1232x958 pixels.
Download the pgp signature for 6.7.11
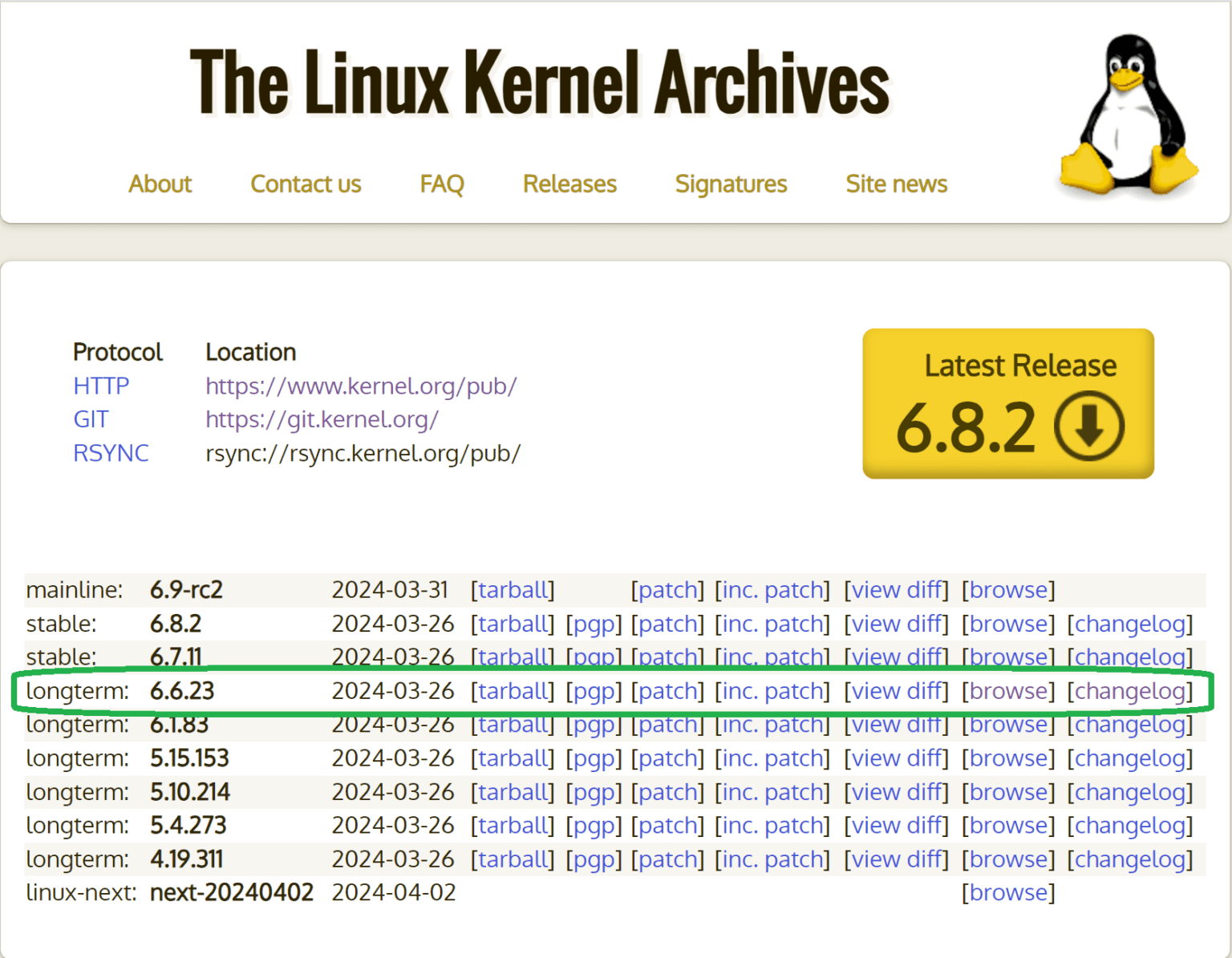click(594, 657)
